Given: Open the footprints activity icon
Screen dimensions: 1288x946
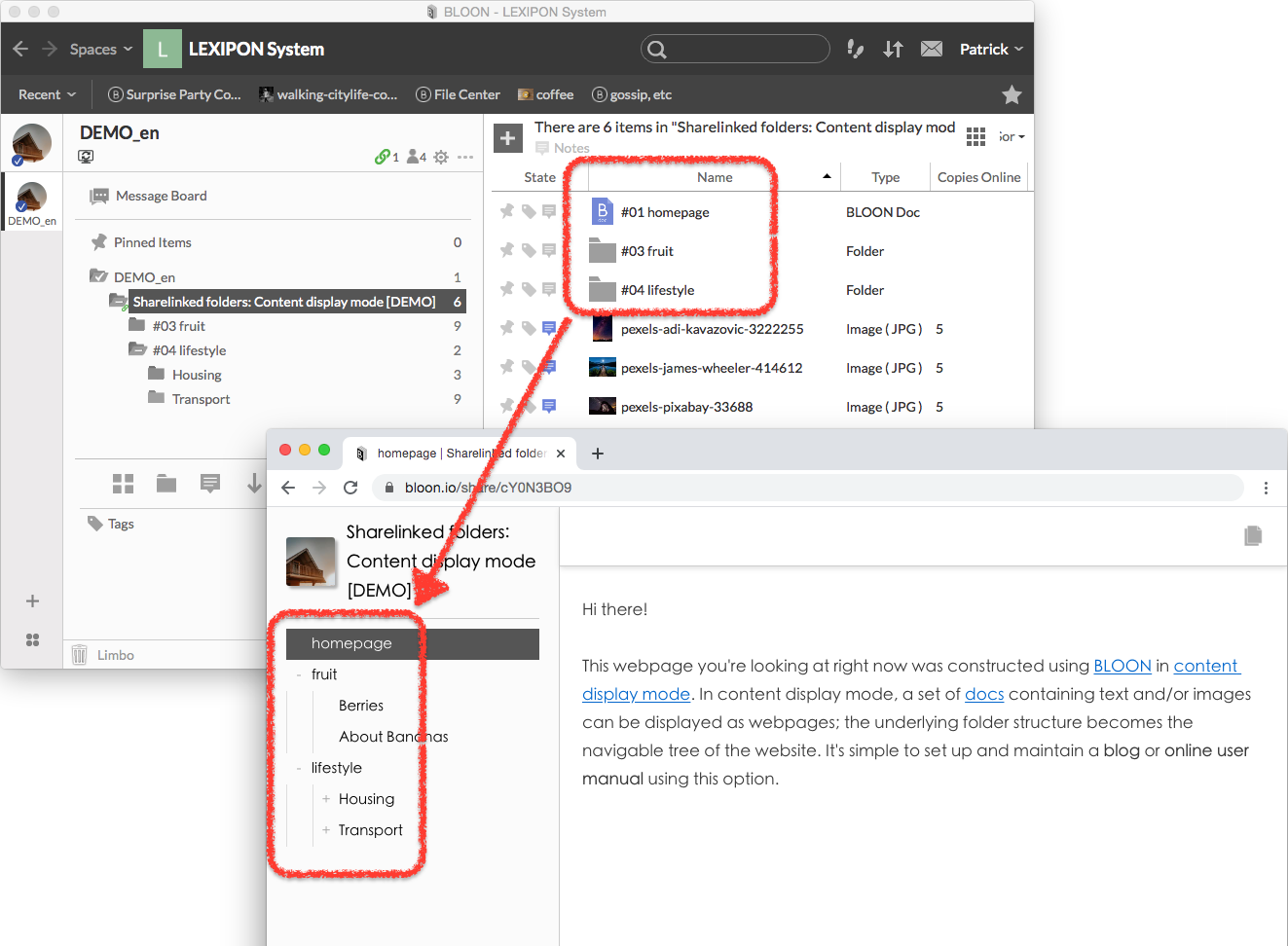Looking at the screenshot, I should click(x=855, y=49).
